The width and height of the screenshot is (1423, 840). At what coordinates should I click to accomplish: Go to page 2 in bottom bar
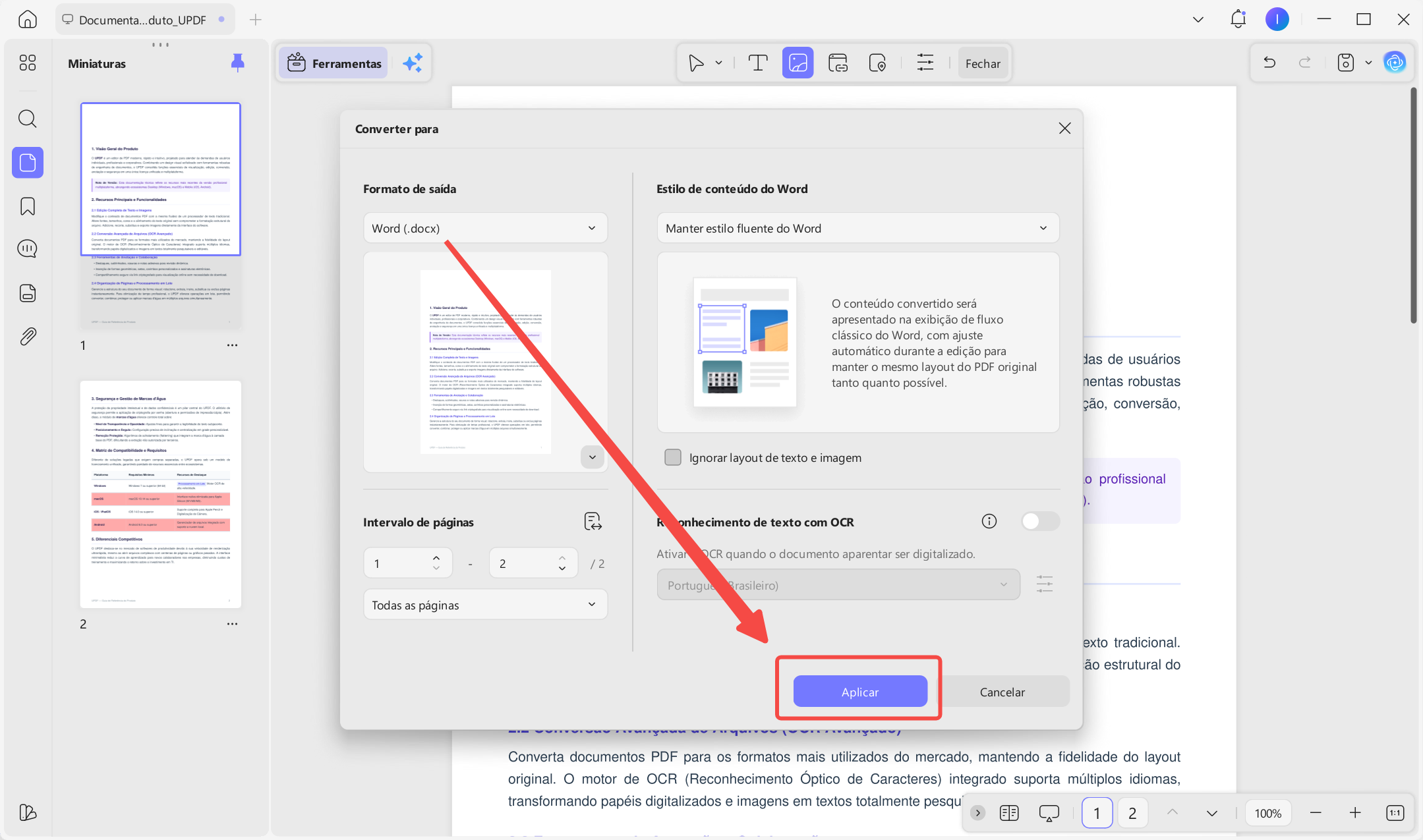[x=1132, y=813]
